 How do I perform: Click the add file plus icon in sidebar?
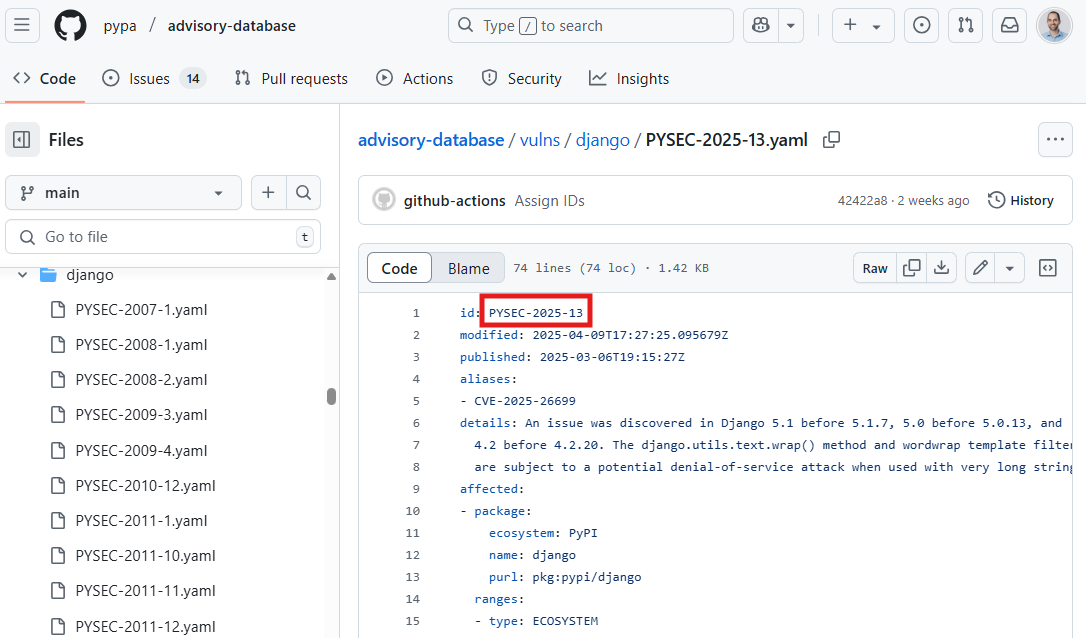268,192
